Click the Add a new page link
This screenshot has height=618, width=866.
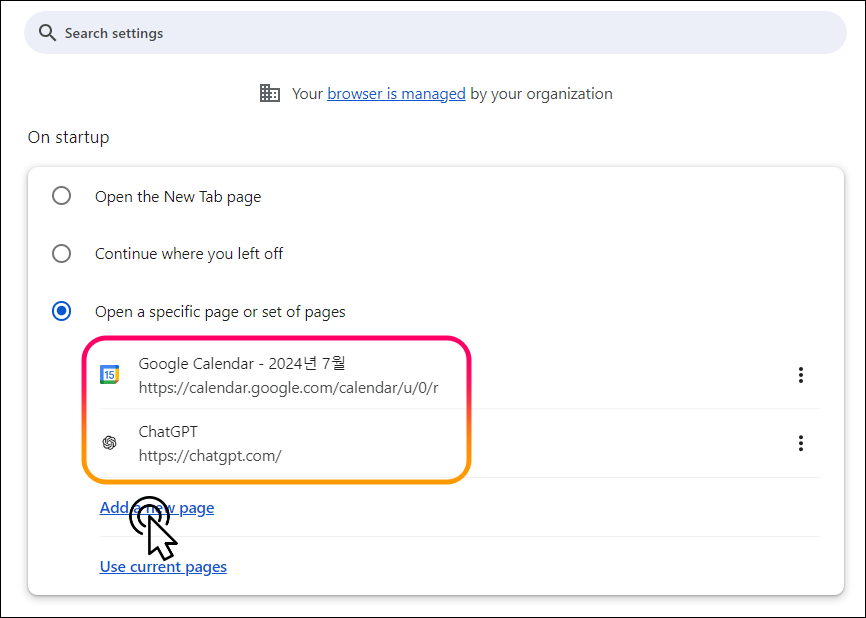click(x=157, y=508)
